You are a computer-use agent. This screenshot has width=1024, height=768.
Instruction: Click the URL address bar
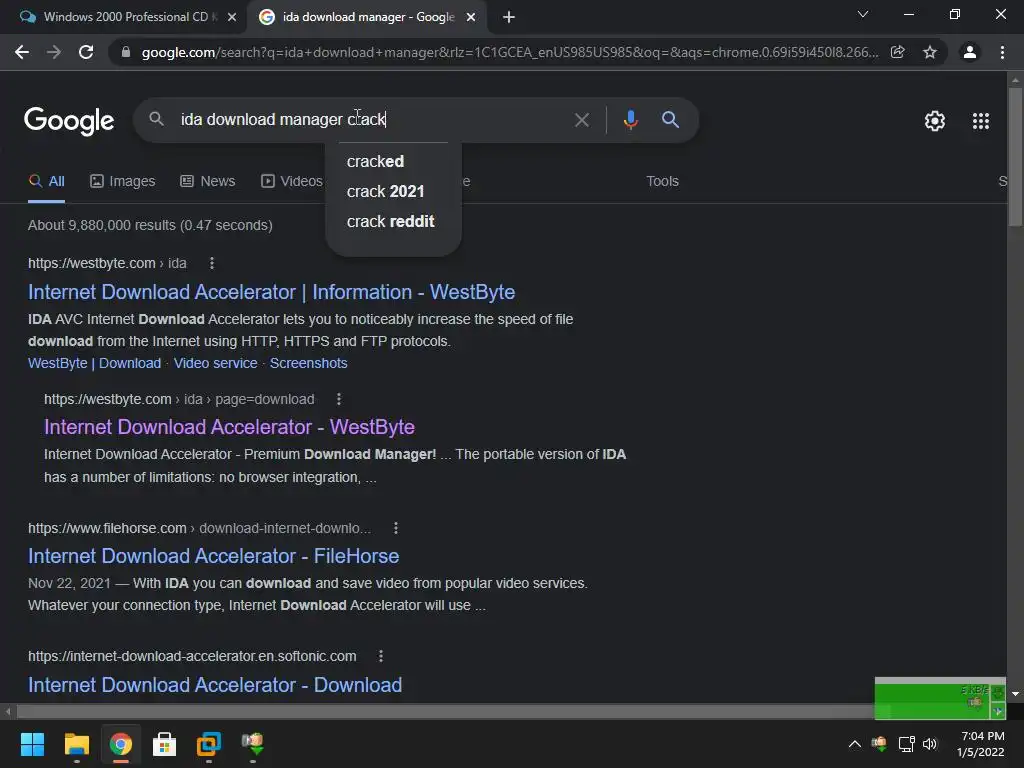click(x=509, y=52)
